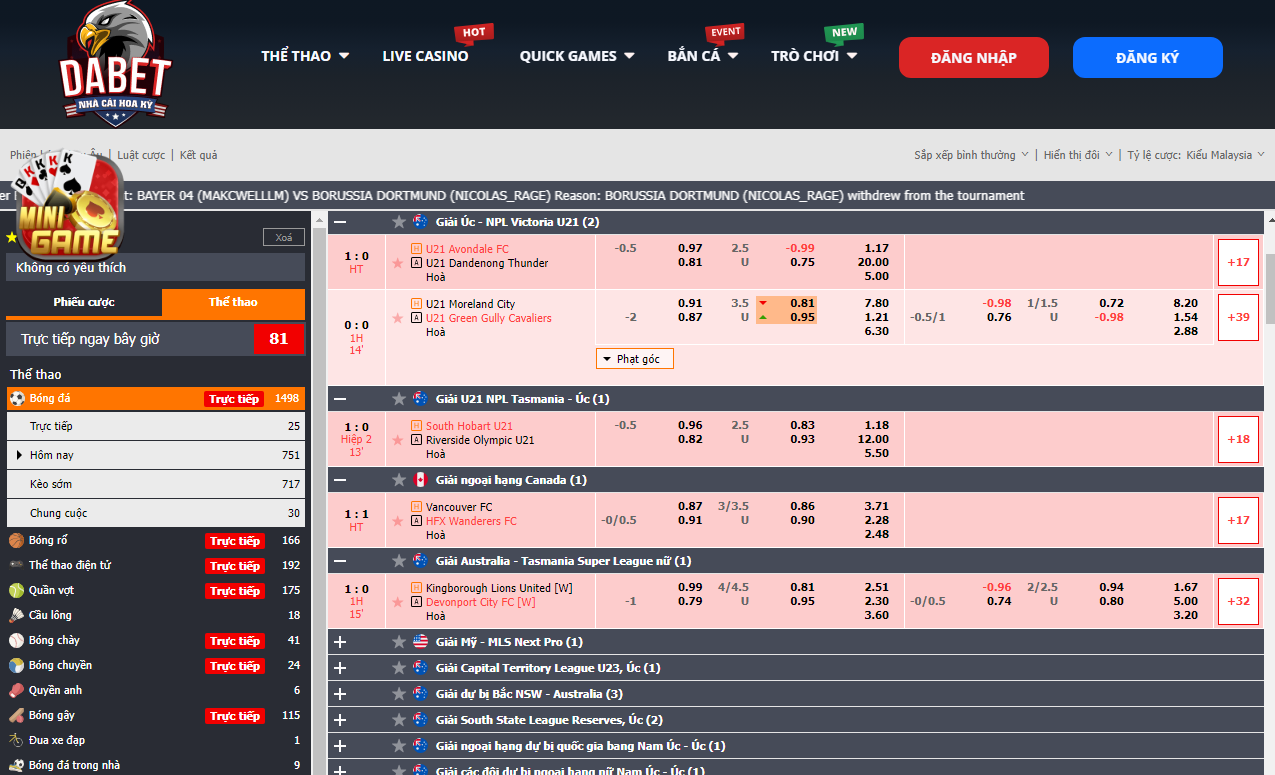Select the basketball icon for Bóng rổ

(17, 541)
